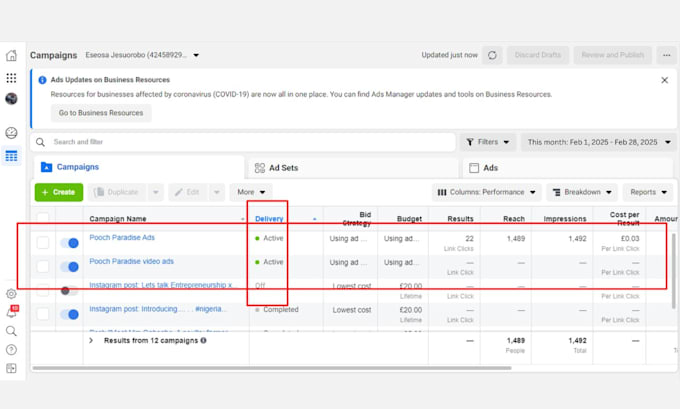The height and width of the screenshot is (409, 680).
Task: Open Account Overview gauge icon
Action: tap(11, 133)
